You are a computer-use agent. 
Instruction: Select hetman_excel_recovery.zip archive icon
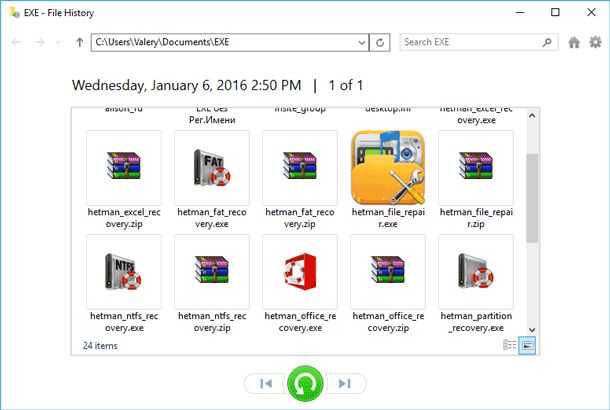(x=124, y=166)
